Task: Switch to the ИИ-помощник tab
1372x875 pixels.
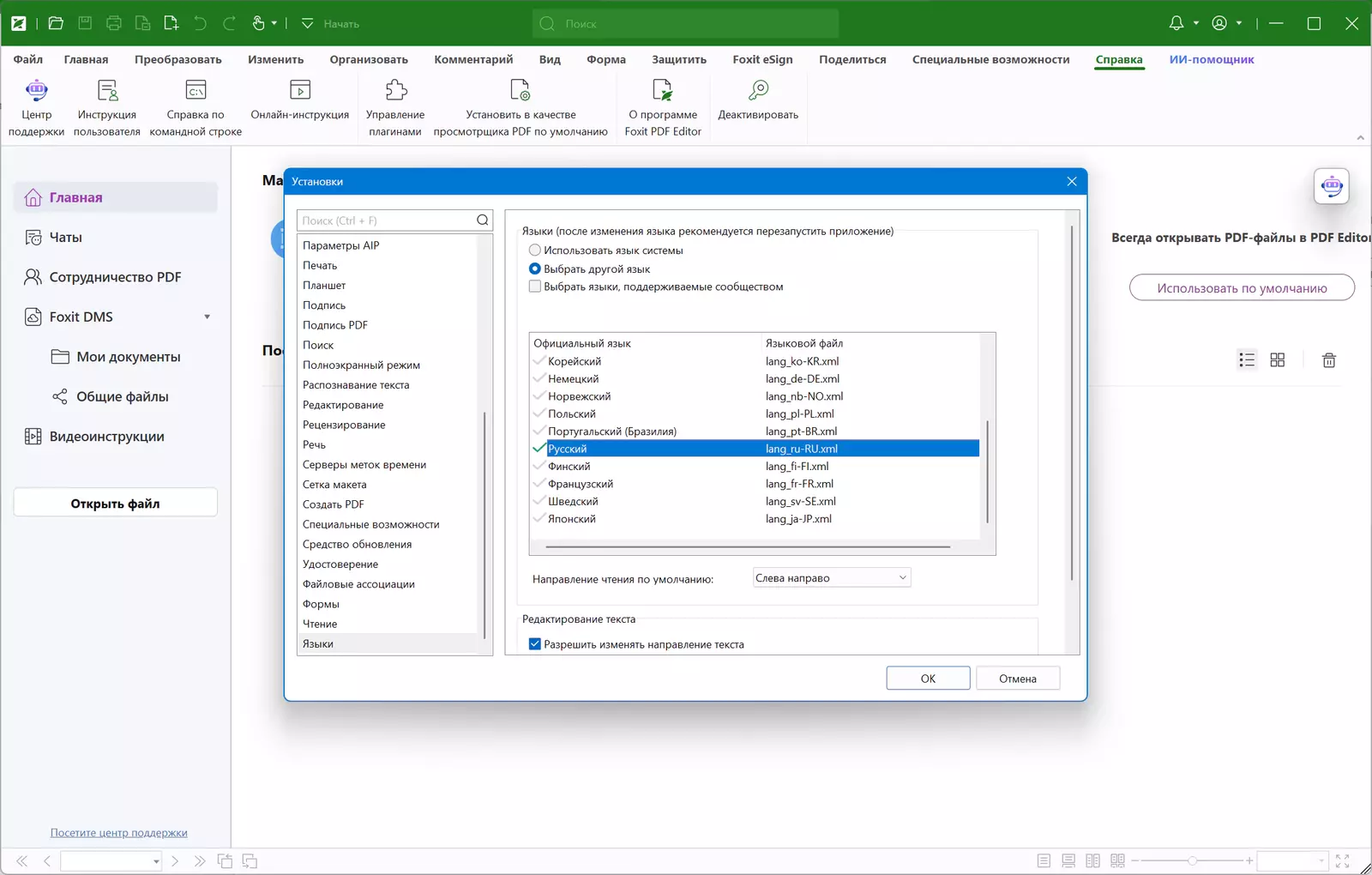Action: [1212, 59]
